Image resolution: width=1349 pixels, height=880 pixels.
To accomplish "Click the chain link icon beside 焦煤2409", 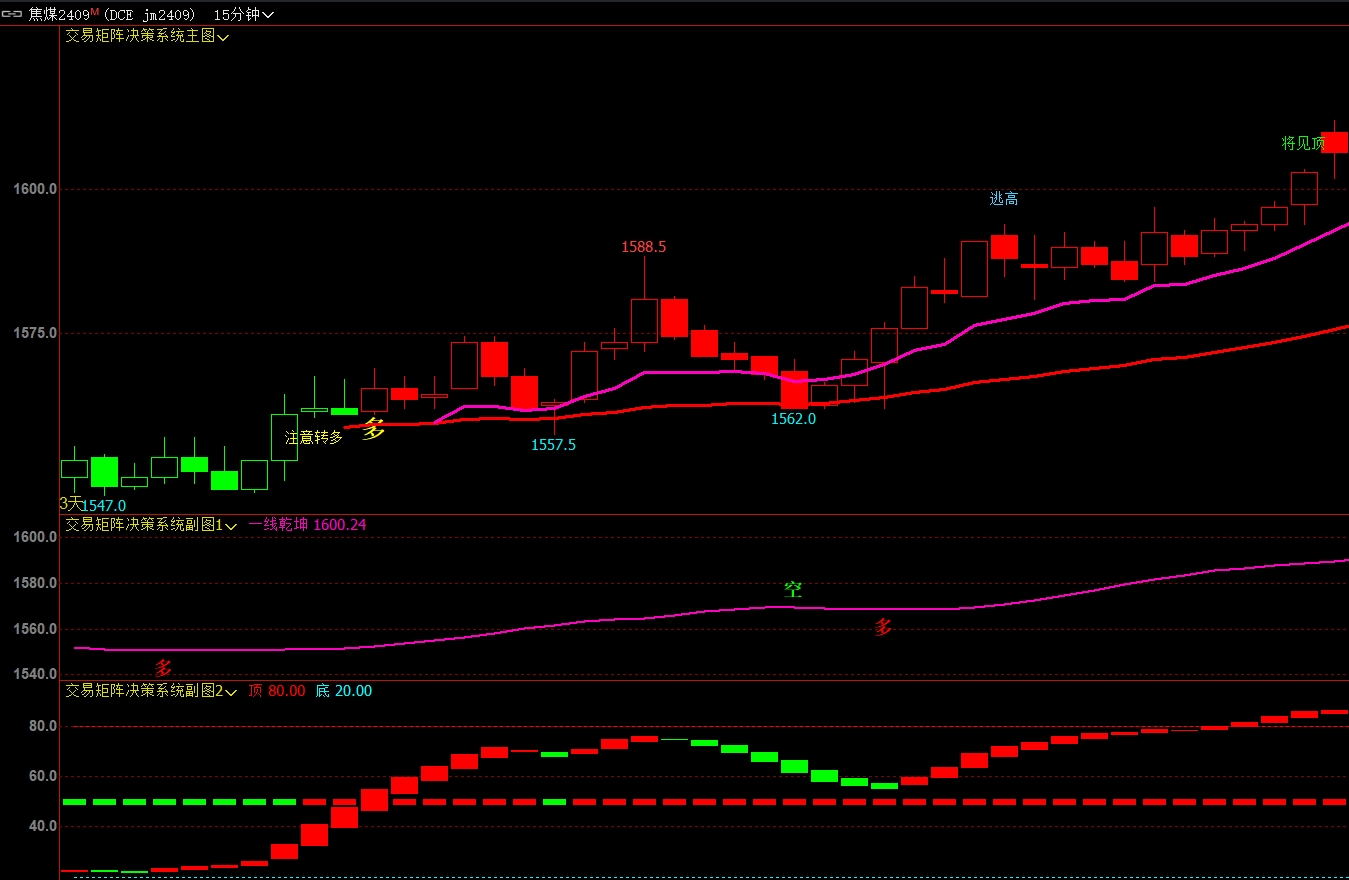I will click(x=12, y=15).
